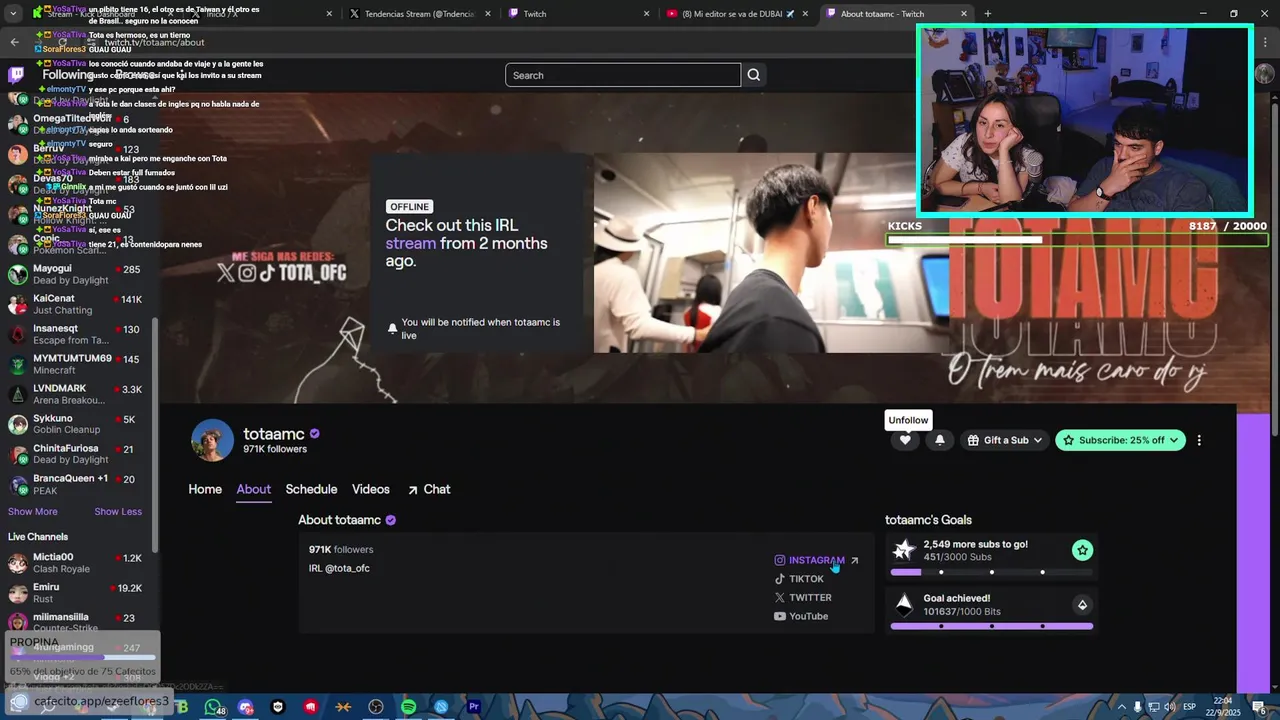Open Premiere Pro from the taskbar

474,707
